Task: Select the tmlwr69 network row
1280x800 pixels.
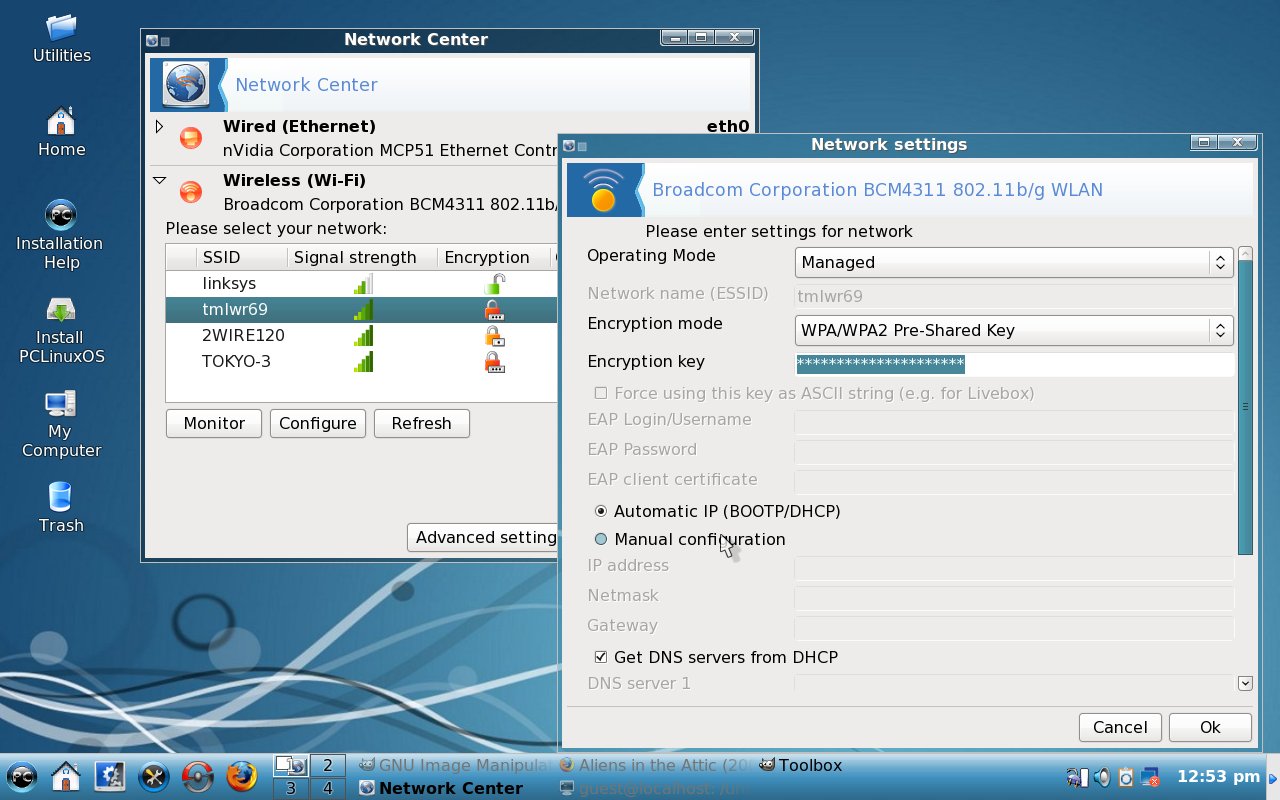Action: pos(361,310)
